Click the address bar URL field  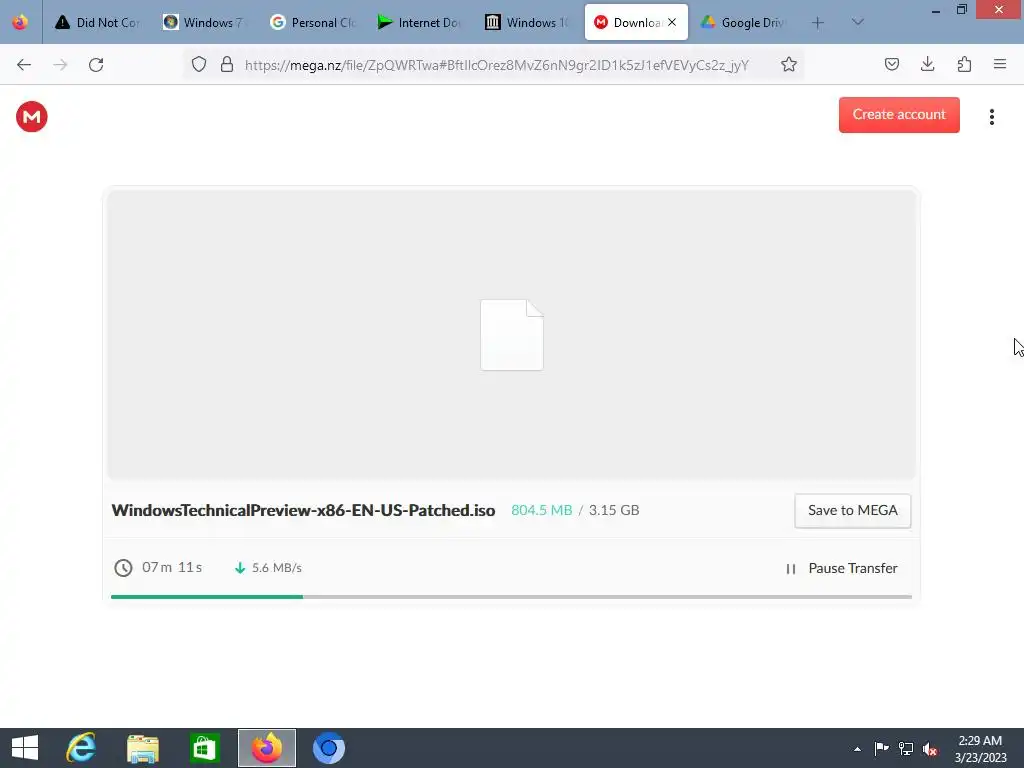coord(496,64)
